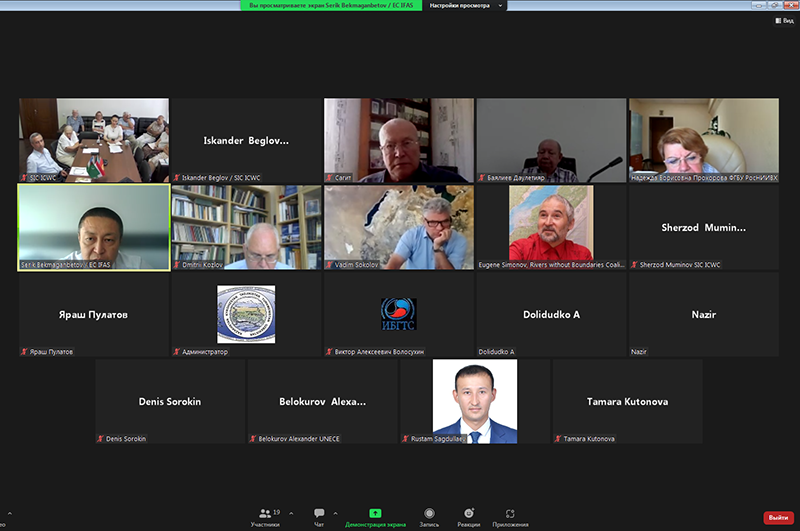Open the Настройки просмотра dropdown
800x531 pixels.
(x=465, y=6)
